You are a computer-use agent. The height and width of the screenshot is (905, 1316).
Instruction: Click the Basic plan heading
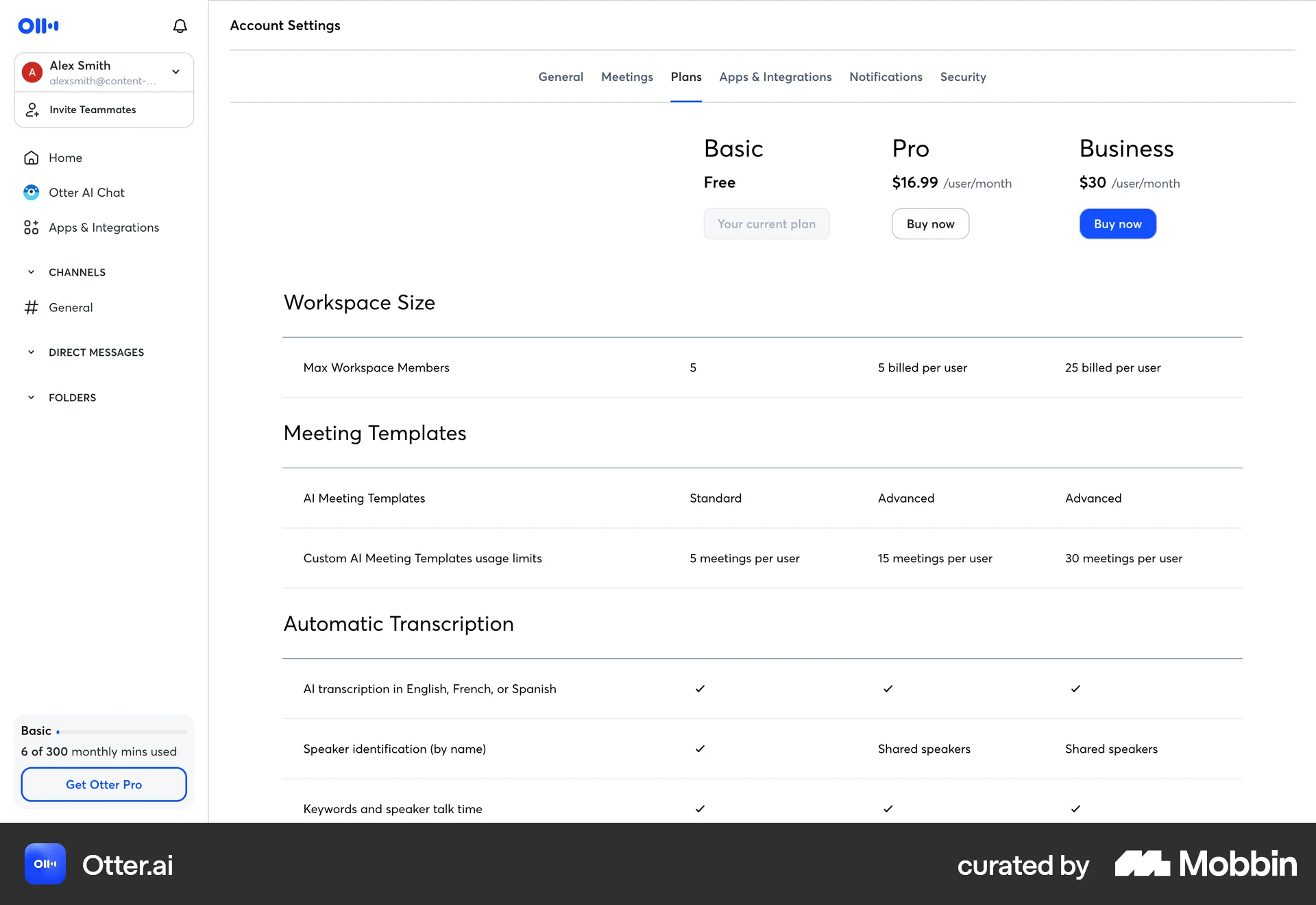733,149
